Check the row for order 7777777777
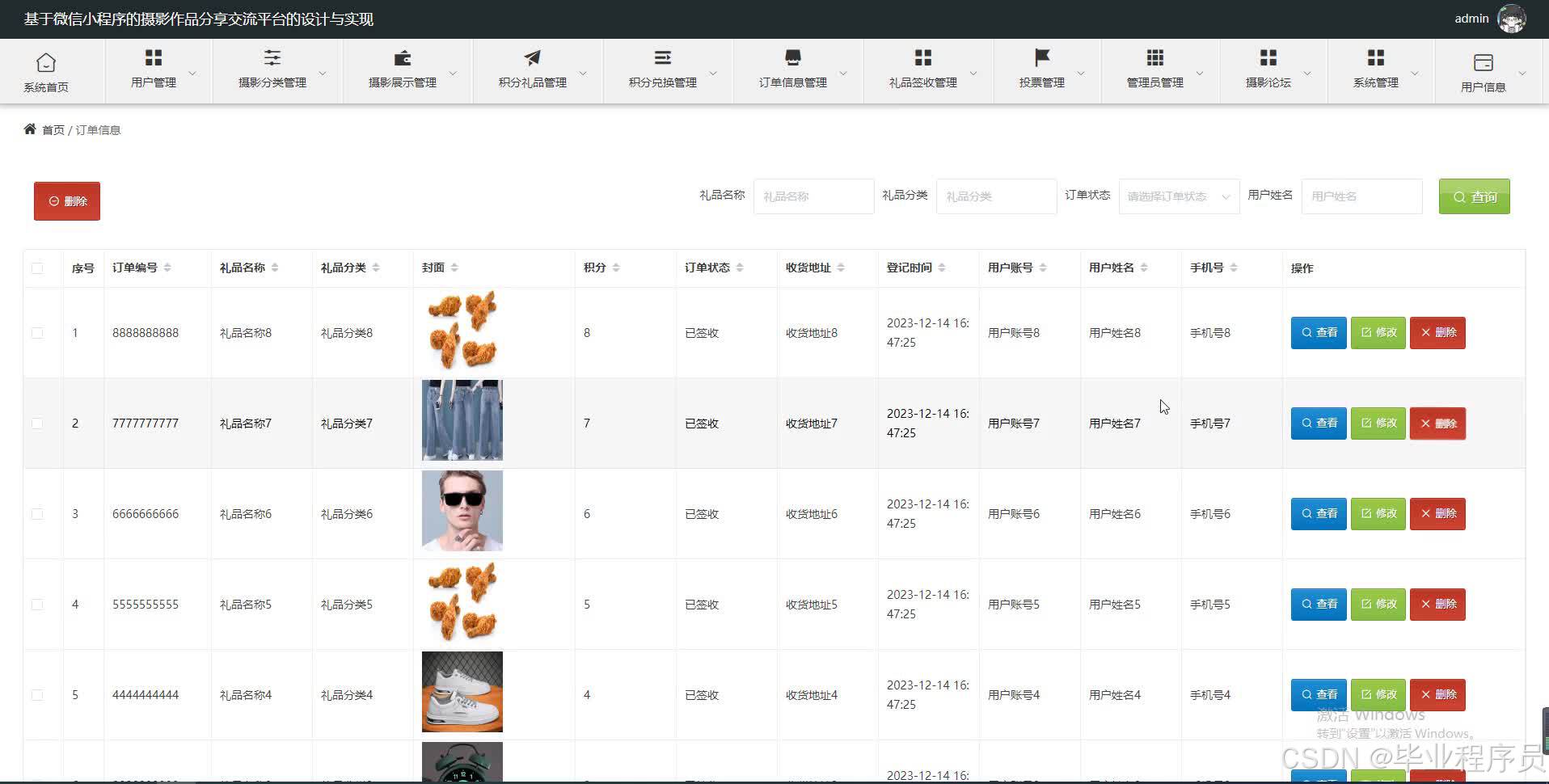The height and width of the screenshot is (784, 1549). (37, 424)
